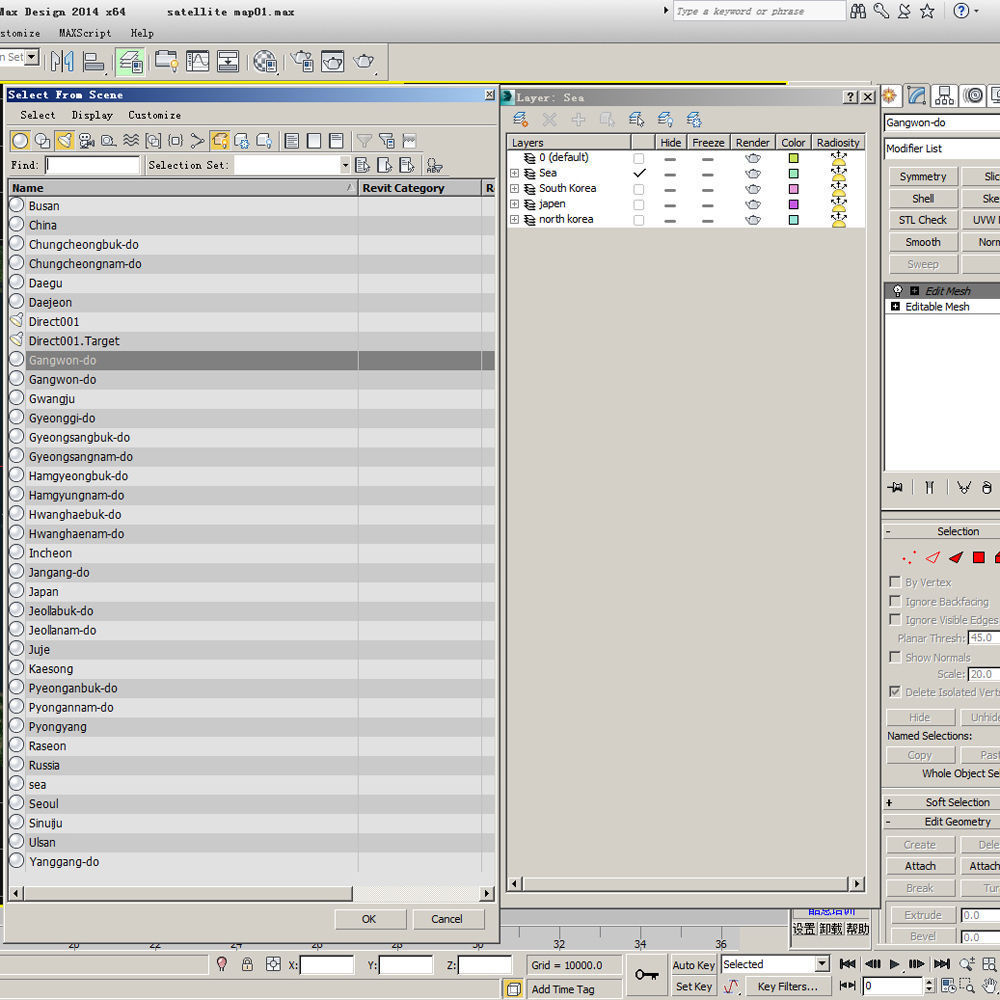This screenshot has width=1000, height=1000.
Task: Click the Auto Key button
Action: 693,965
